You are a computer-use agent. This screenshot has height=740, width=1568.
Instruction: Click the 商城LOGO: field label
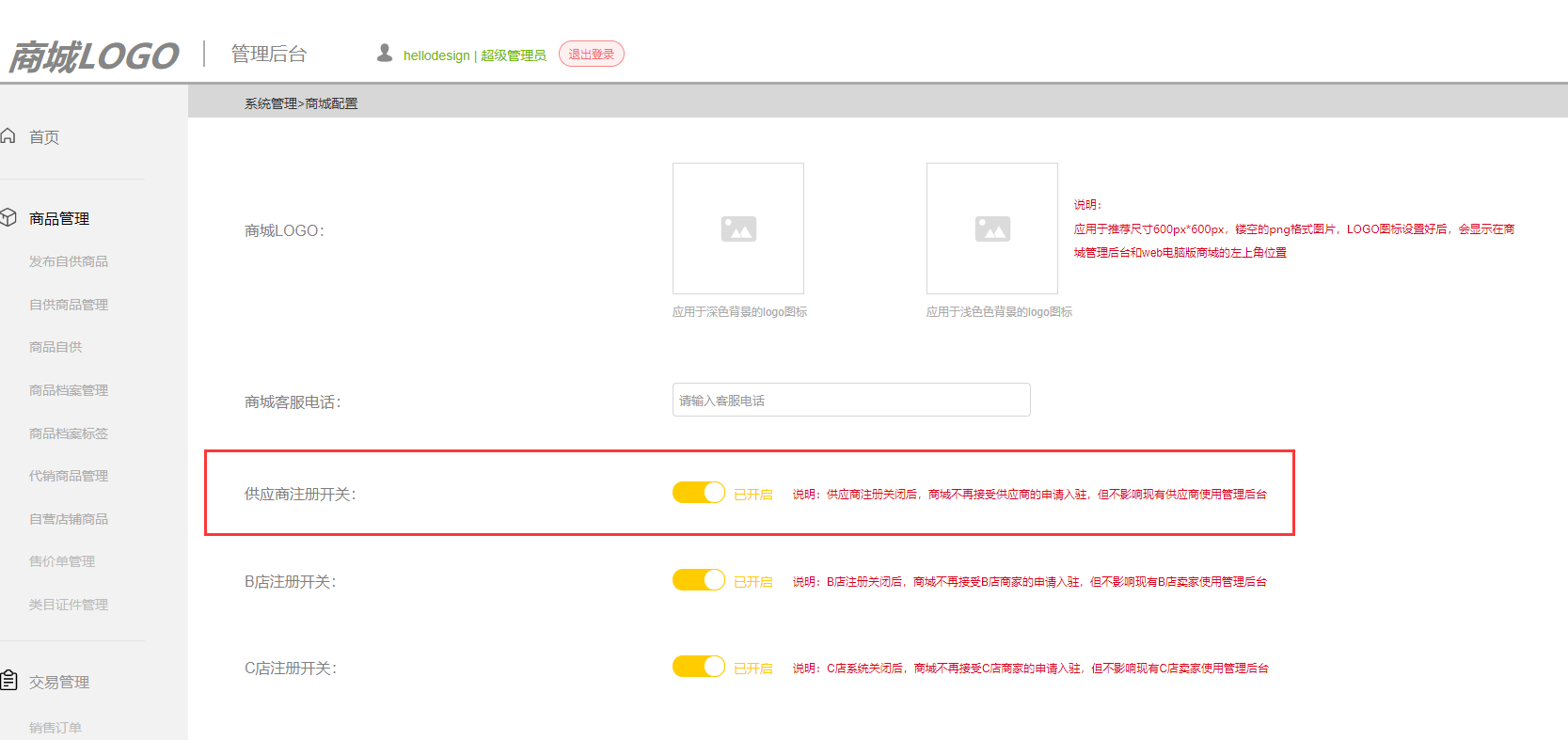point(285,231)
